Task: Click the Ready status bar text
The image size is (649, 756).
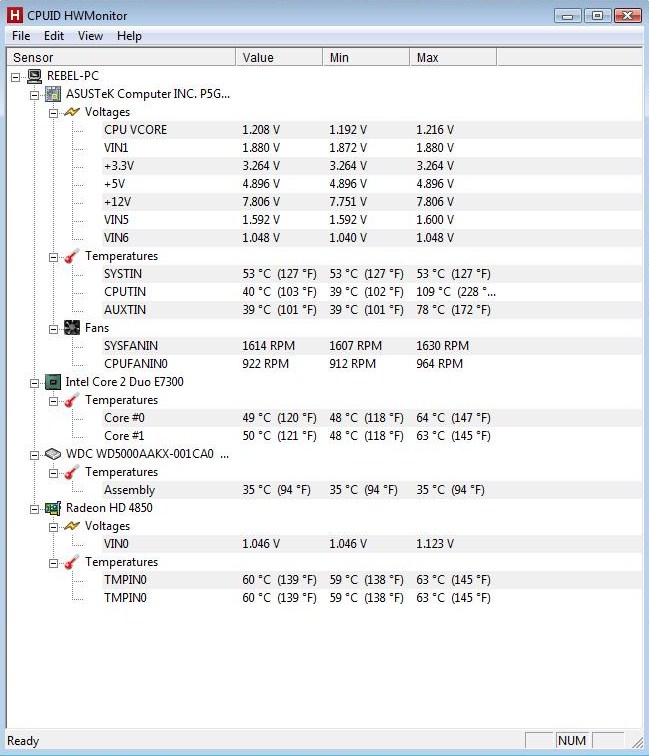Action: pos(23,741)
